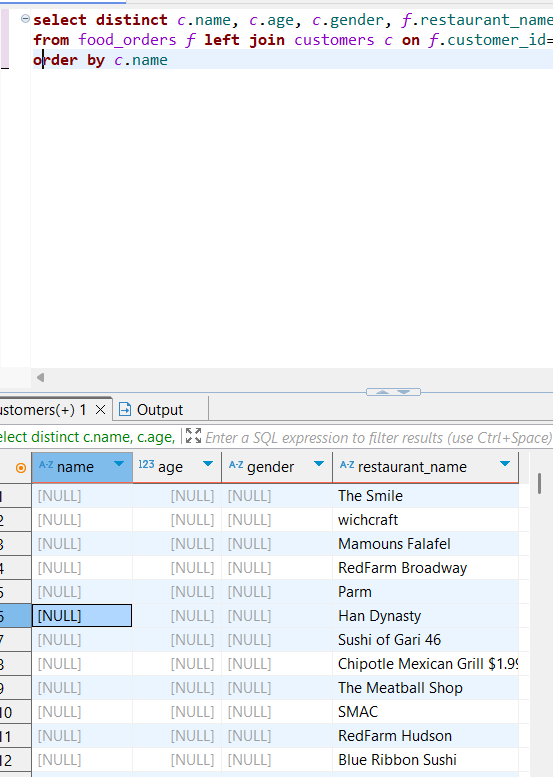This screenshot has width=553, height=777.
Task: Click the expand filter panel icon
Action: point(193,436)
